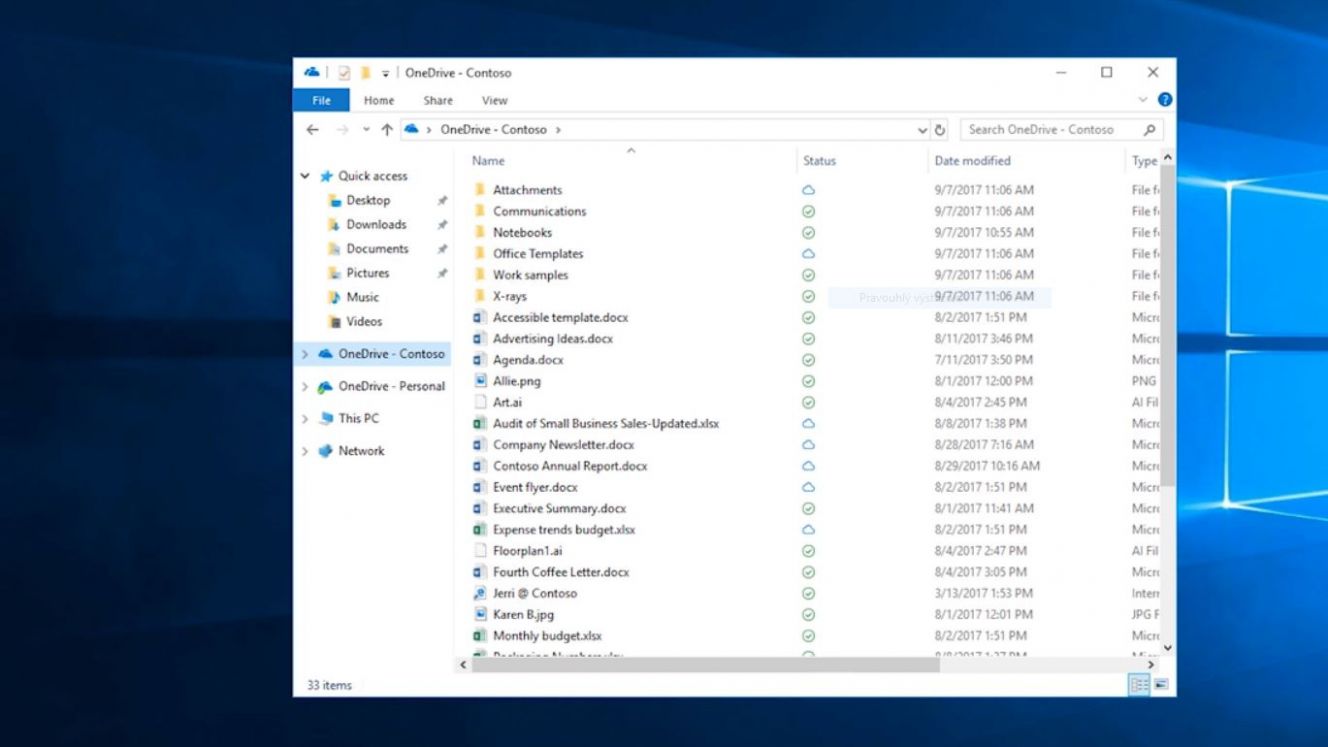
Task: Expand the This PC tree node
Action: click(x=305, y=419)
